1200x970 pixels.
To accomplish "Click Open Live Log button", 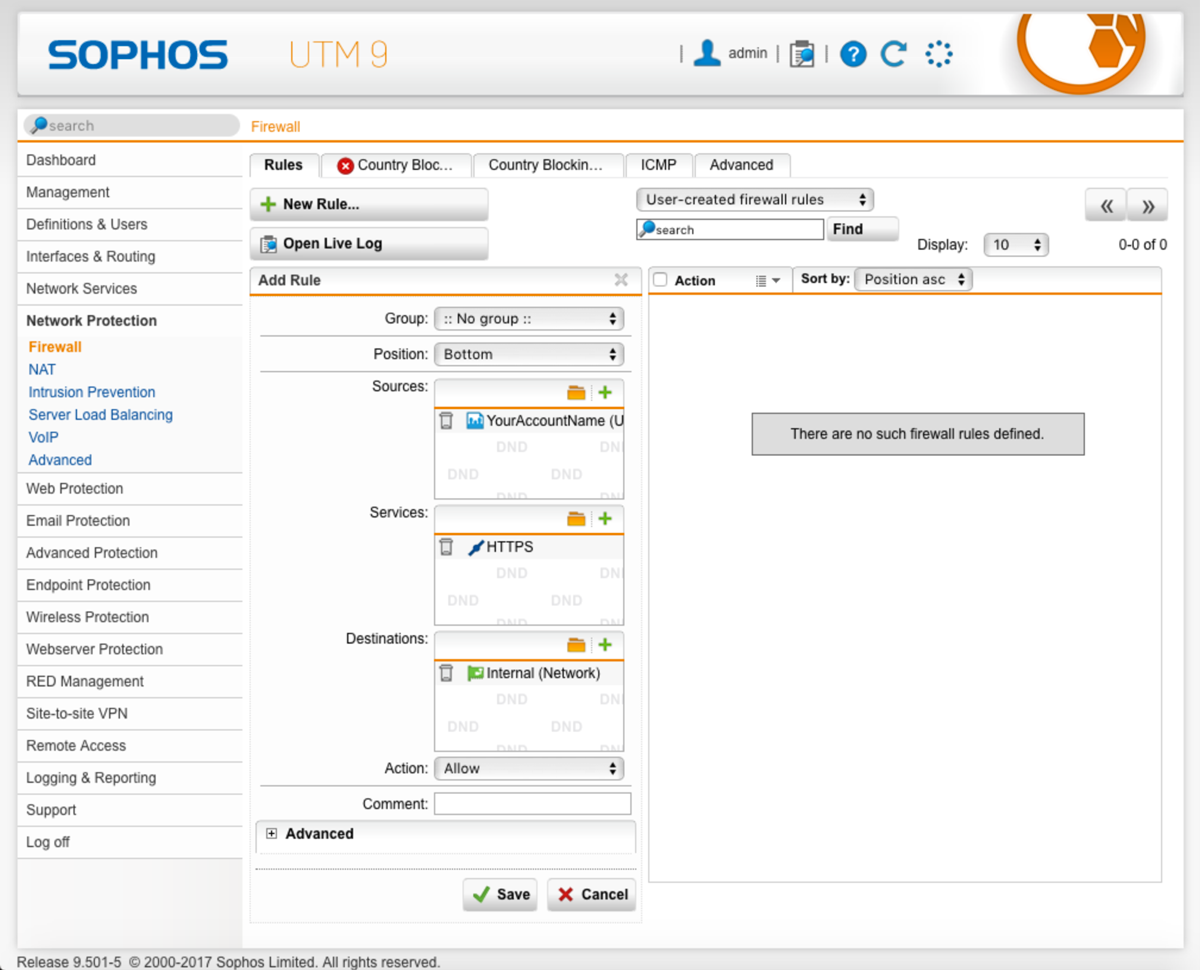I will (369, 243).
